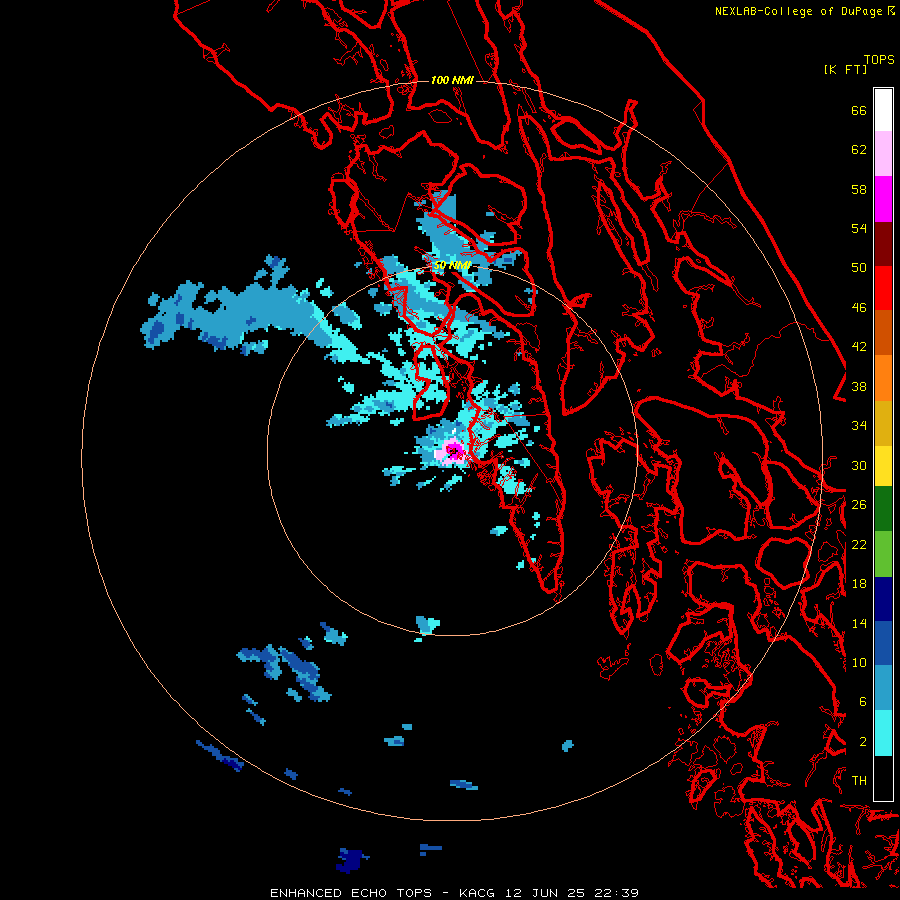The image size is (900, 900).
Task: Click the '6' legend value label
Action: (x=862, y=702)
